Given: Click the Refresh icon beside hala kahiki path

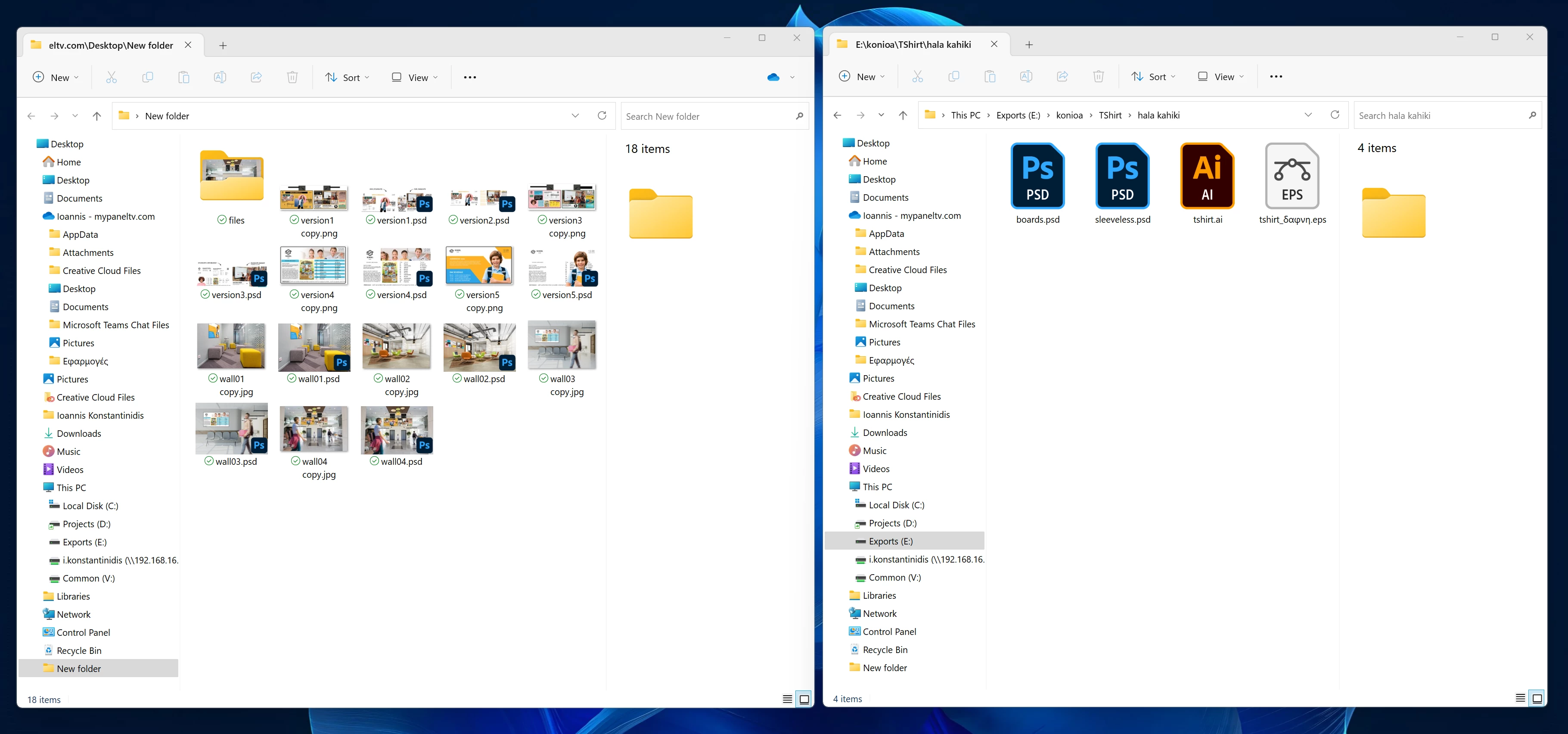Looking at the screenshot, I should tap(1335, 115).
